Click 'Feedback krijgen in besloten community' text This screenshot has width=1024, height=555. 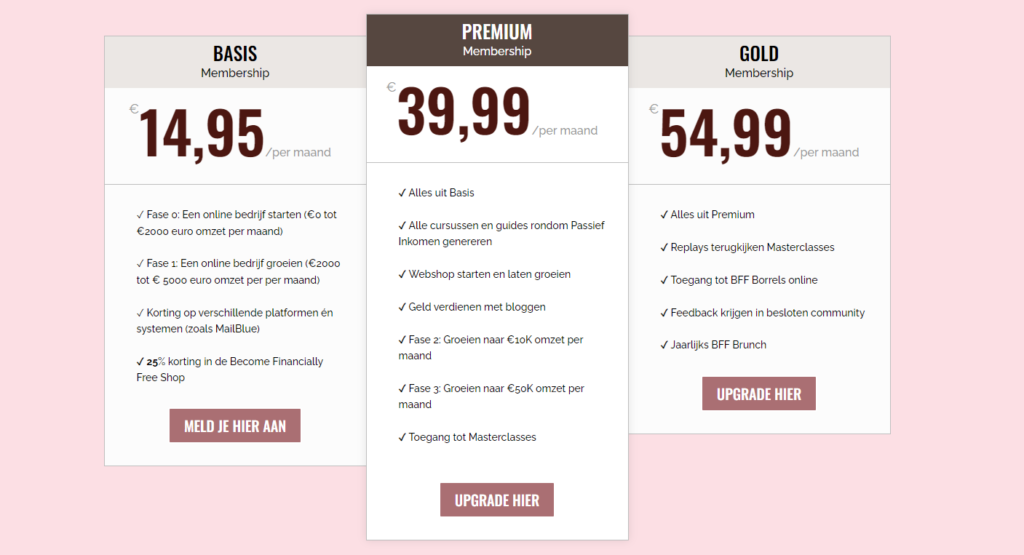767,312
